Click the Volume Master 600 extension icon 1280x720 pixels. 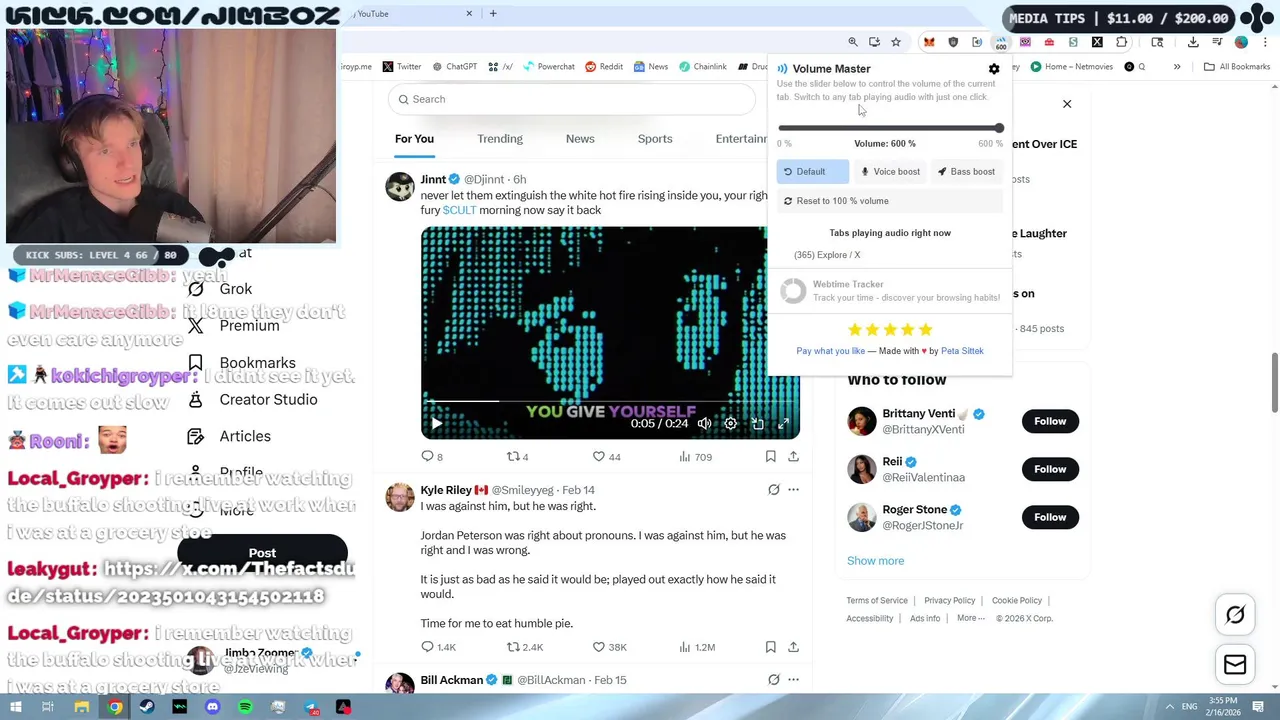coord(1001,42)
